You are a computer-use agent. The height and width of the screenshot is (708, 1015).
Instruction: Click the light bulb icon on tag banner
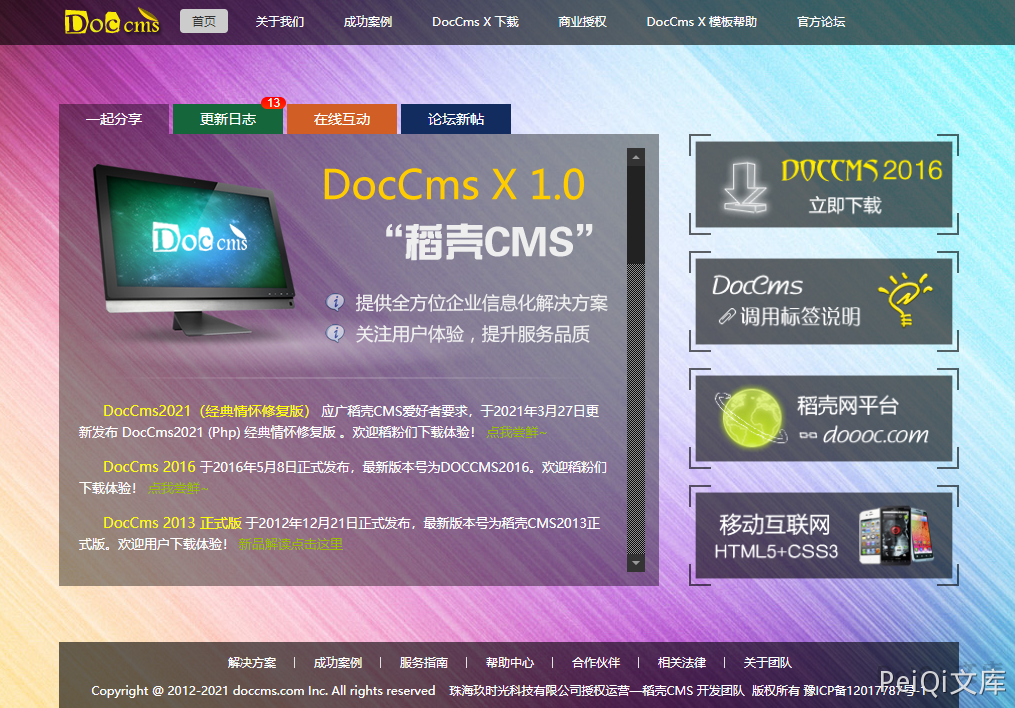coord(904,298)
